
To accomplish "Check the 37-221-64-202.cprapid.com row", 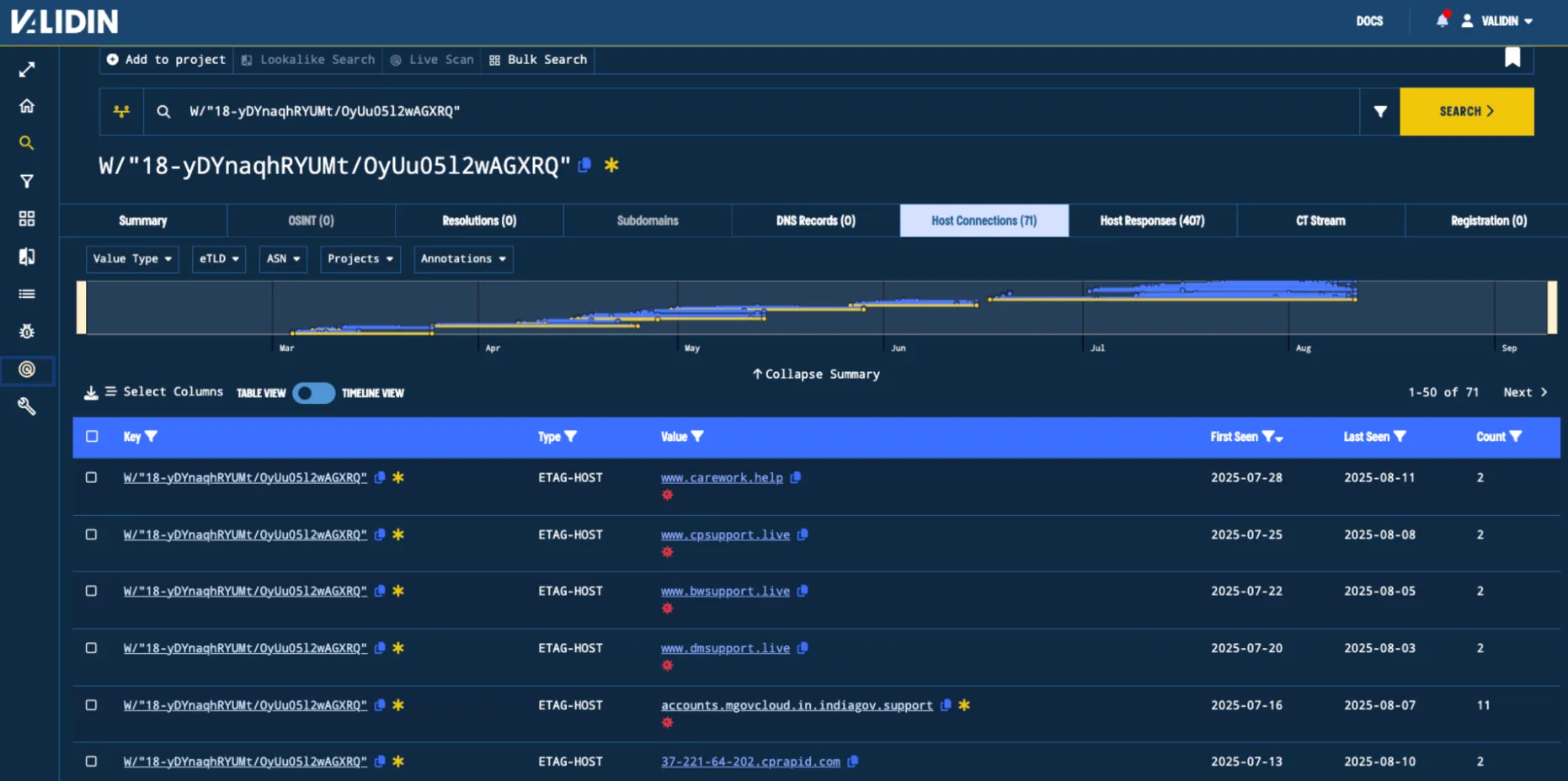I will (x=92, y=762).
